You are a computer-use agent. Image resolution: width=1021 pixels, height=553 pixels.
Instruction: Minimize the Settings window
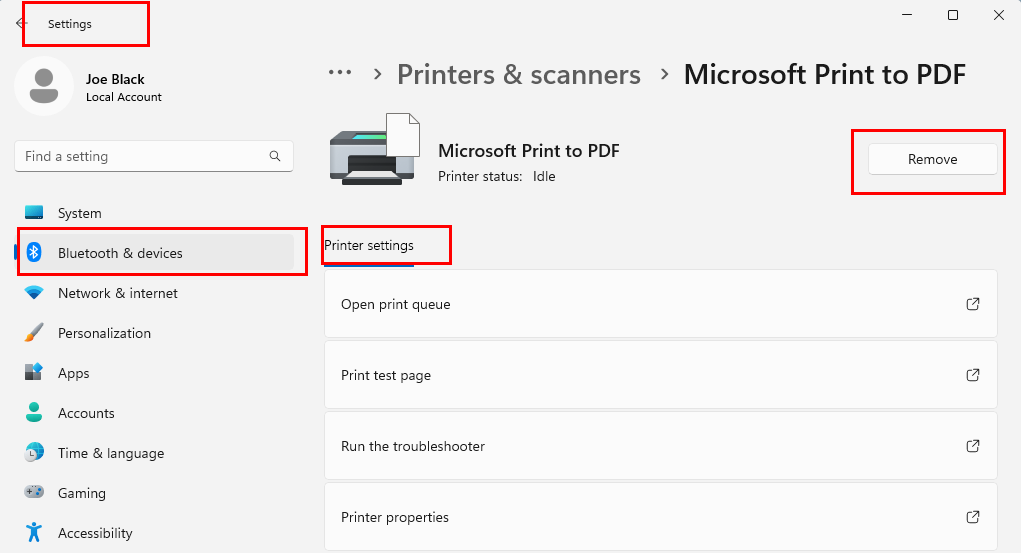point(907,15)
